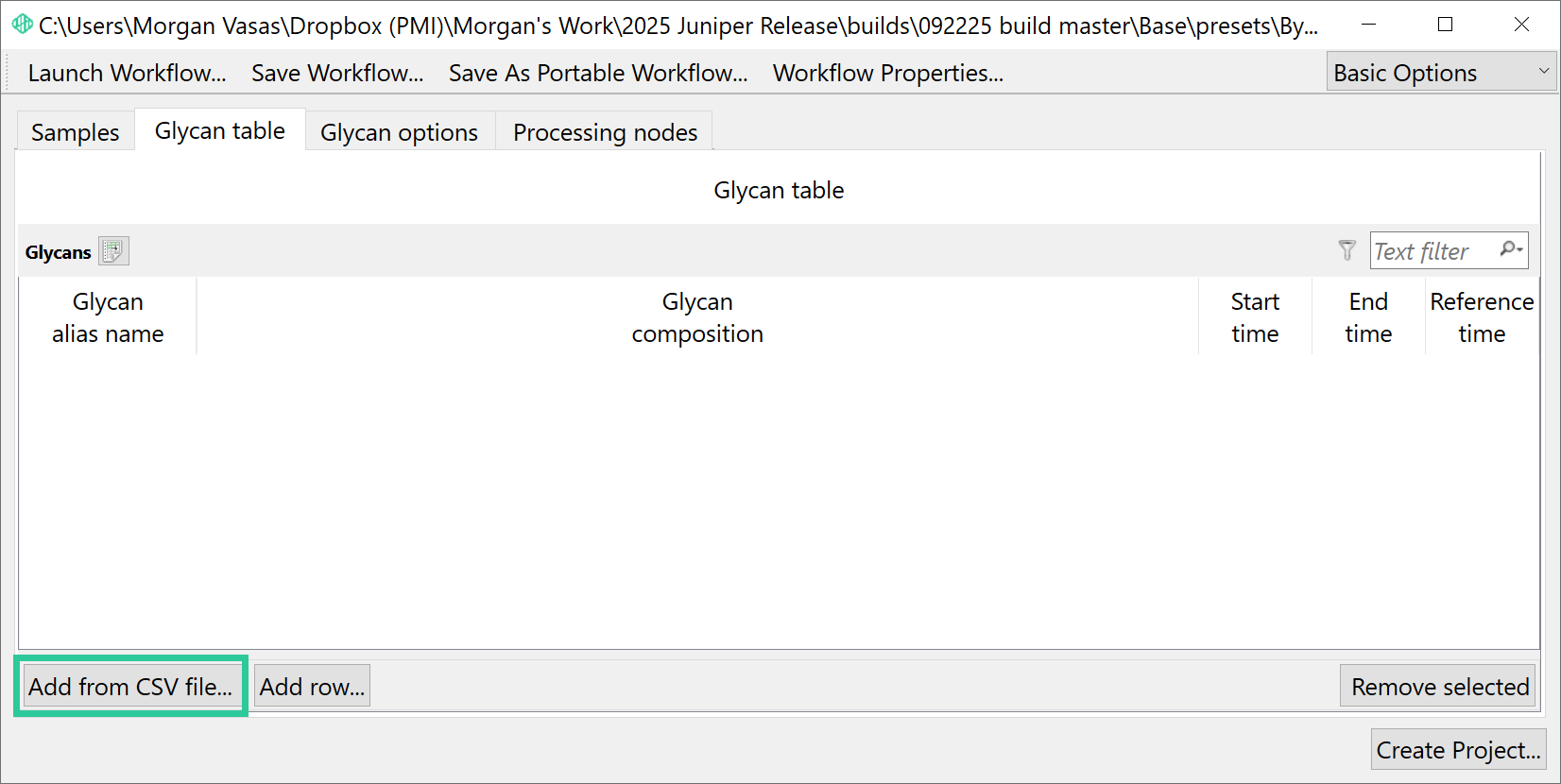Click inside the Text filter field

click(x=1432, y=250)
